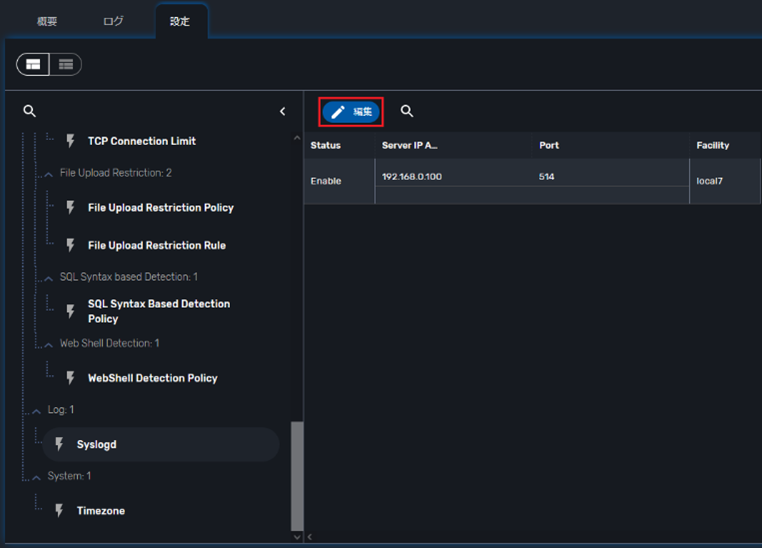762x548 pixels.
Task: Click the left panel vertical scrollbar thumb
Action: (x=296, y=475)
